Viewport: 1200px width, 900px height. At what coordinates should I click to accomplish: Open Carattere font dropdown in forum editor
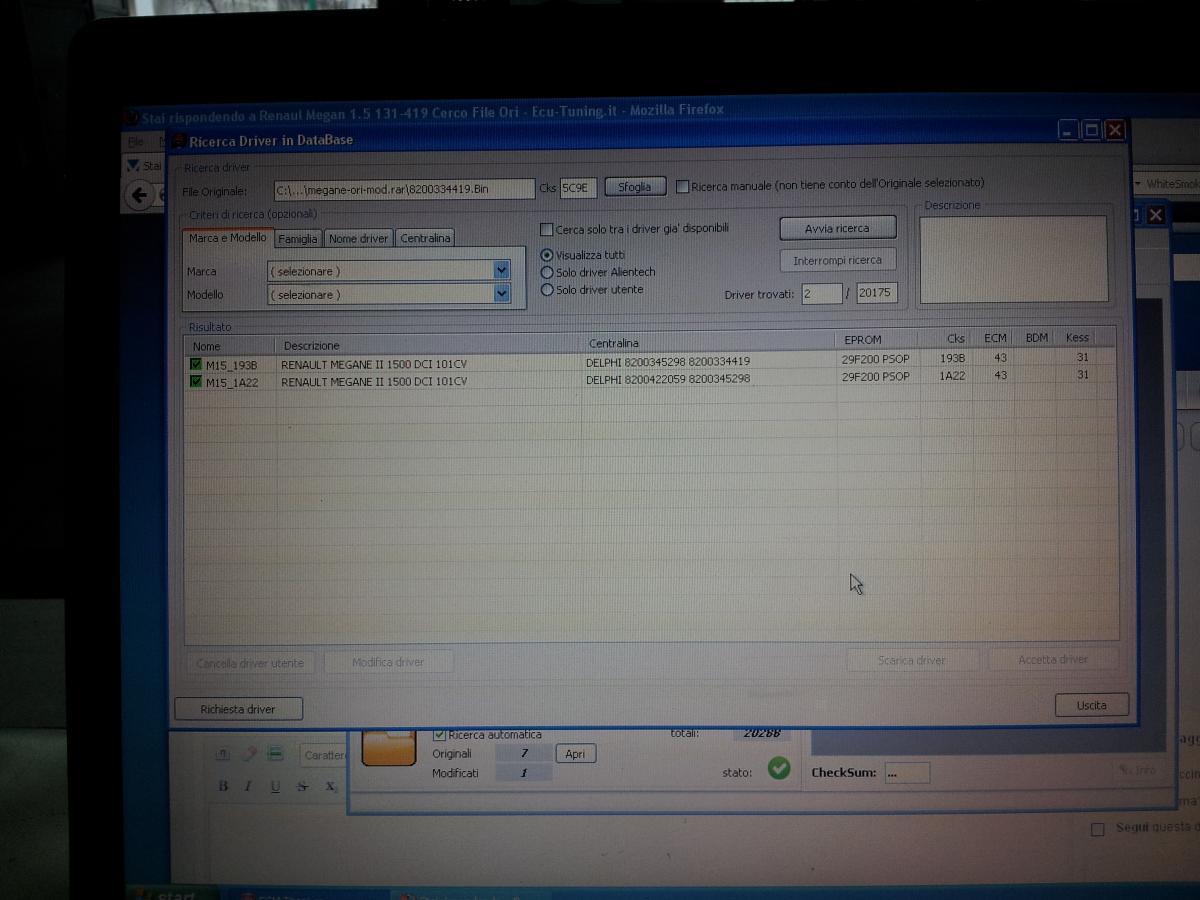tap(324, 755)
